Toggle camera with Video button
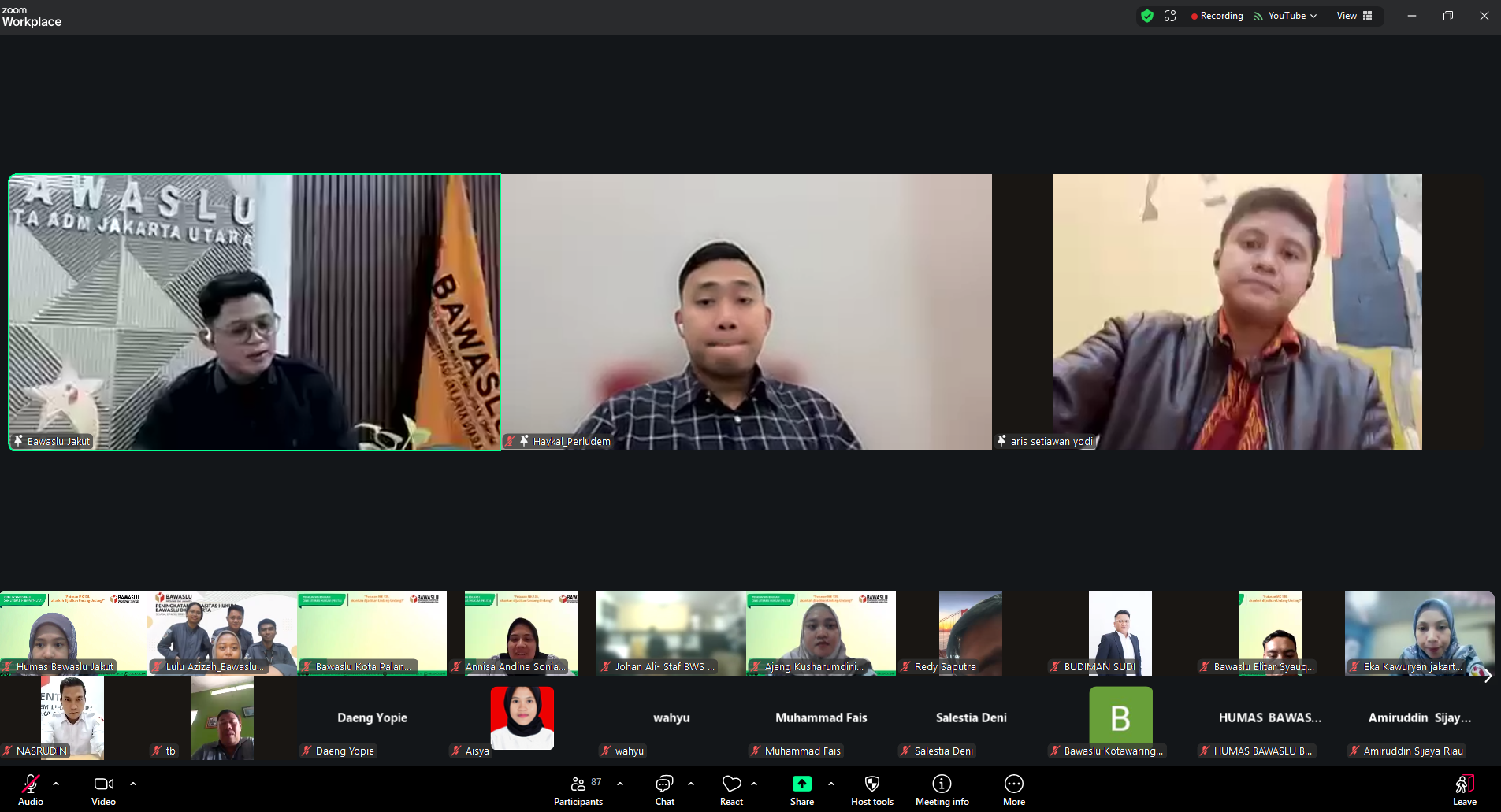 point(103,790)
